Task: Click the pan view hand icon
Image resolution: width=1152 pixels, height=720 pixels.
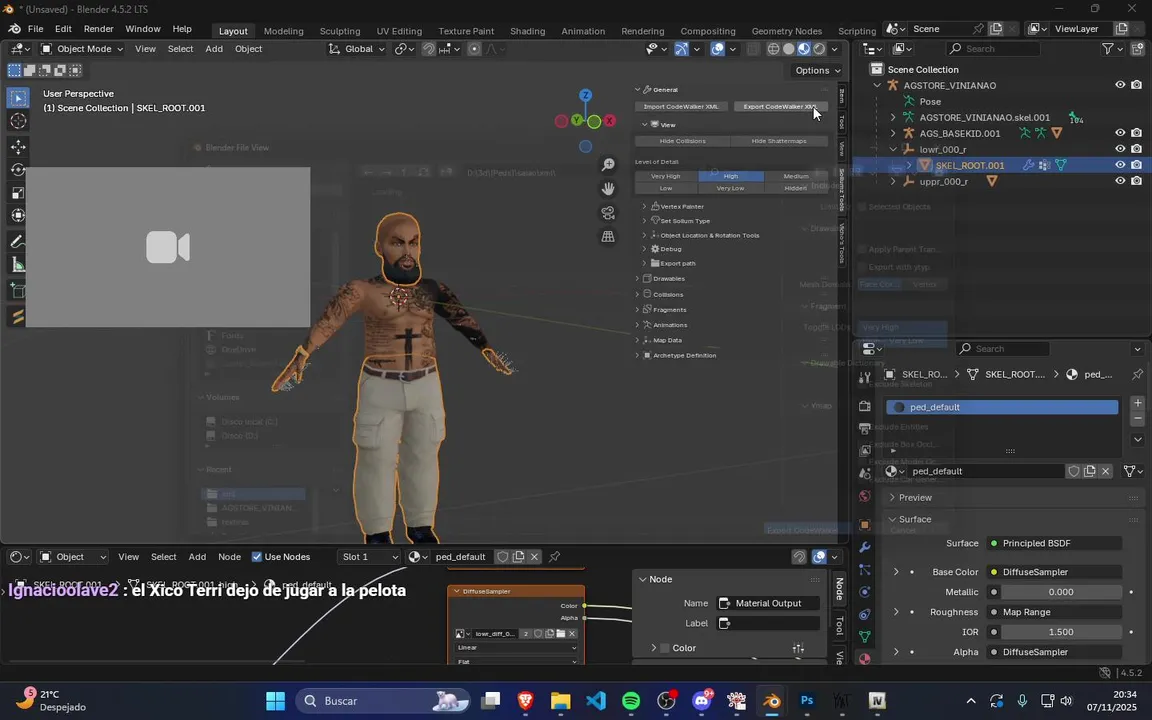Action: (x=608, y=189)
